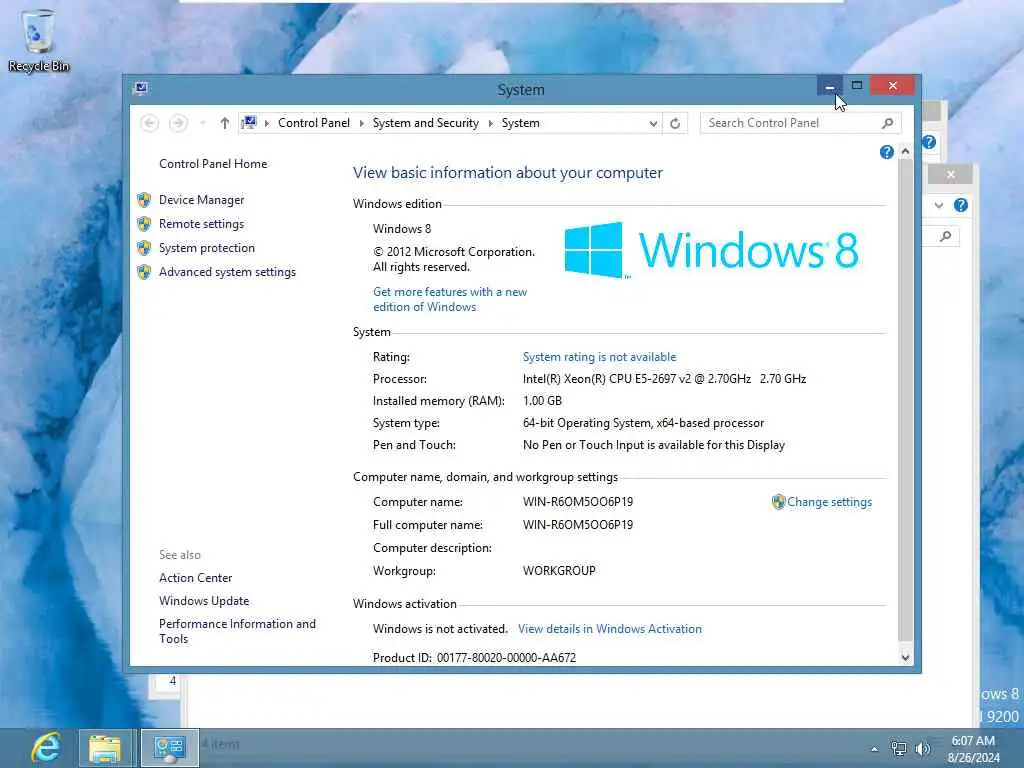
Task: Select the Product ID 00177-80020-00000-AA672 text
Action: click(x=506, y=658)
